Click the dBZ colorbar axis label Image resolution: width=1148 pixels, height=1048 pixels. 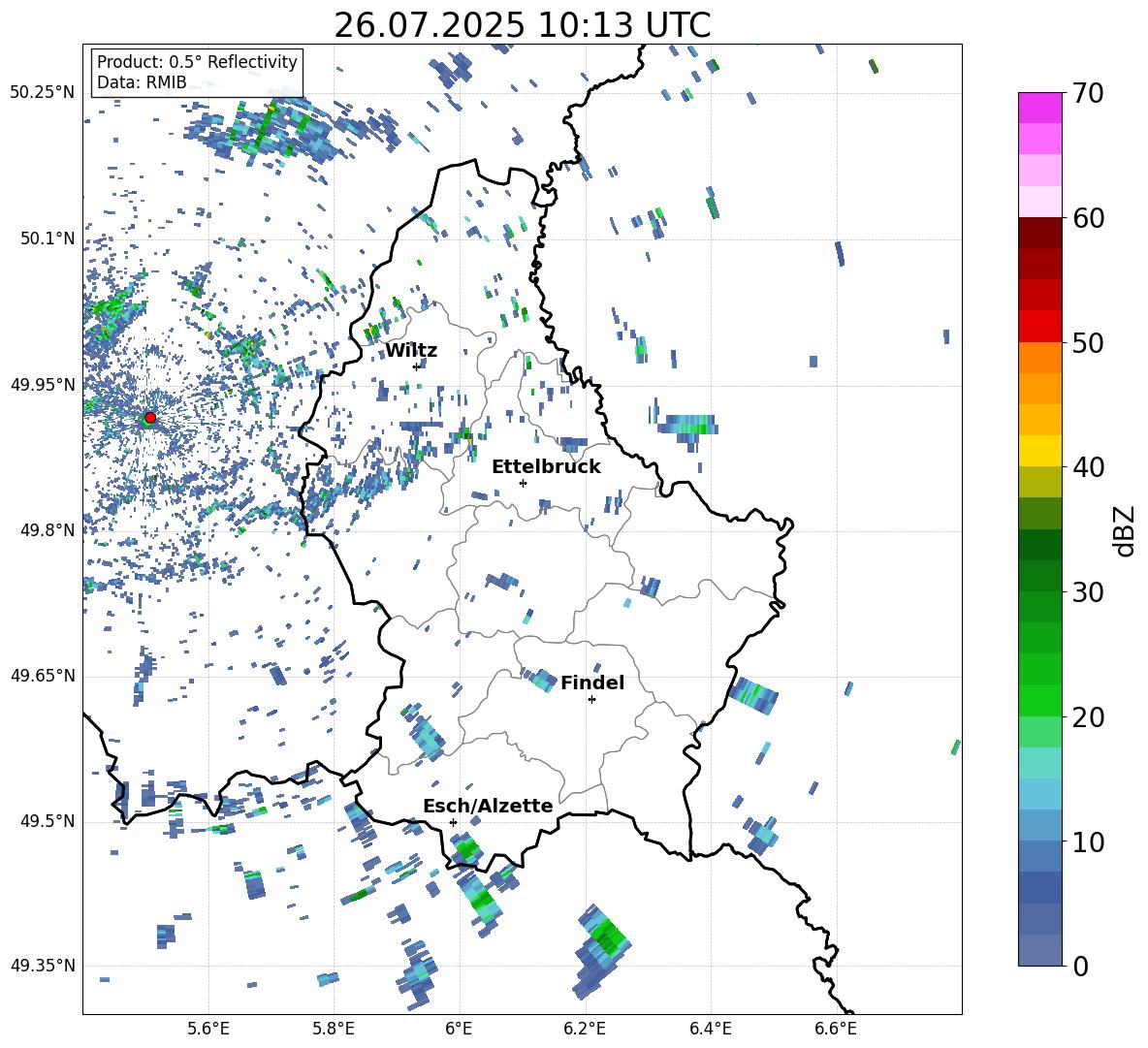coord(1126,530)
